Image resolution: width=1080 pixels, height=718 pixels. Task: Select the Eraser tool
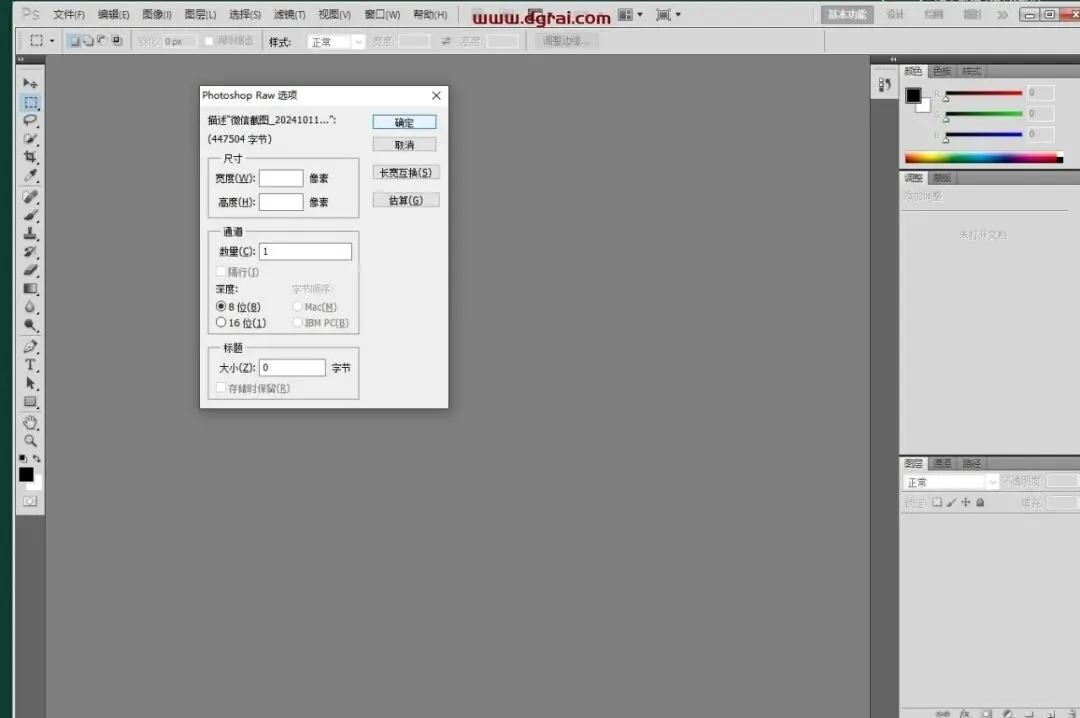pyautogui.click(x=30, y=270)
